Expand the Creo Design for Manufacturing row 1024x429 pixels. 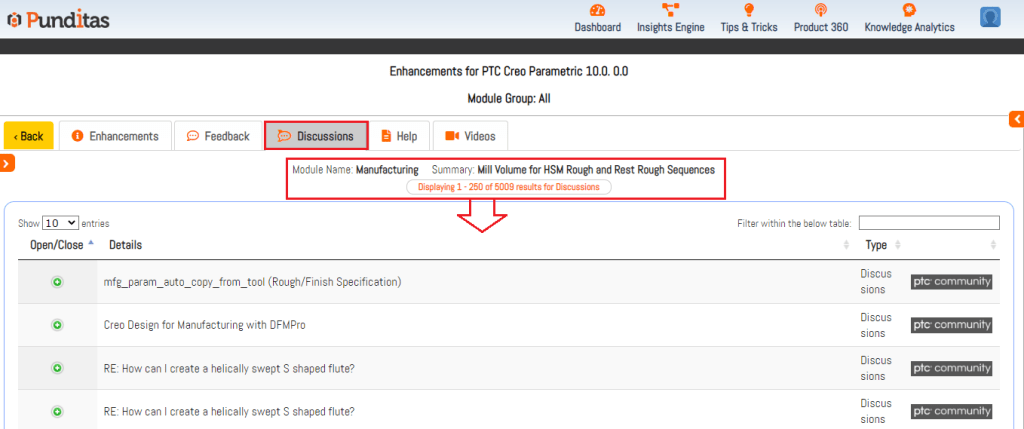(x=57, y=325)
